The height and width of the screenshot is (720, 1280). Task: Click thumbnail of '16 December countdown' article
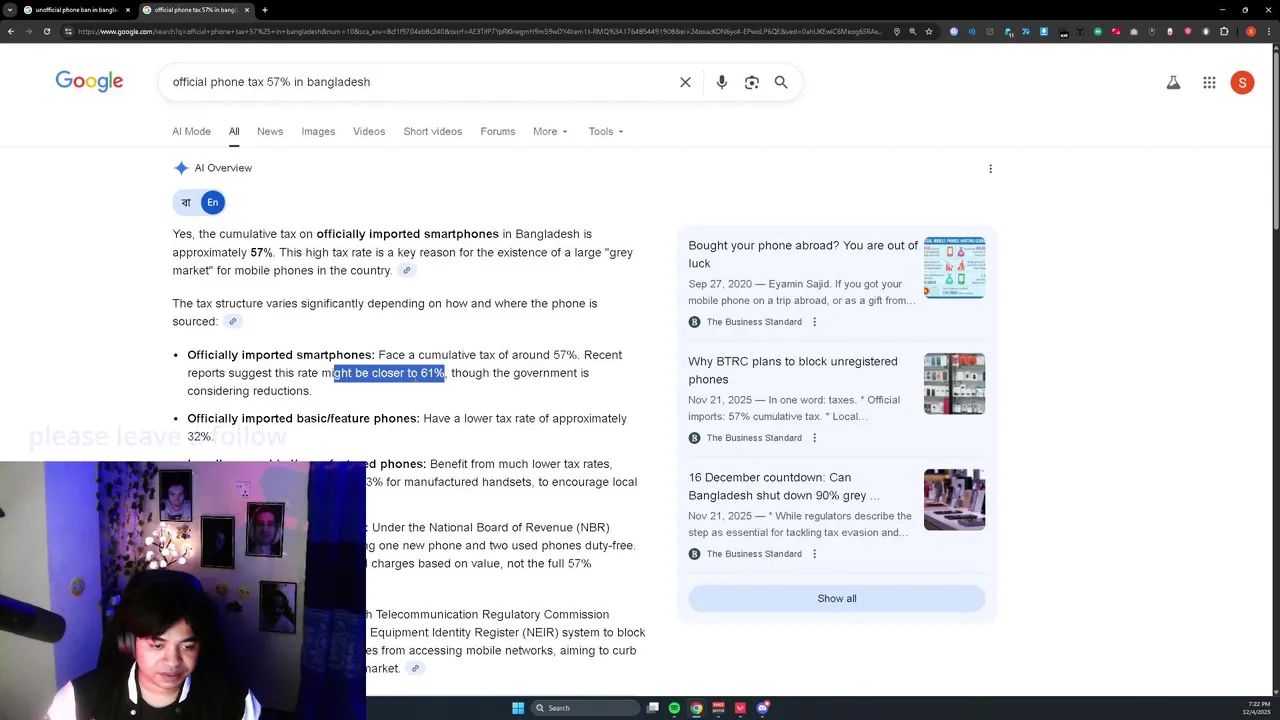pos(954,499)
